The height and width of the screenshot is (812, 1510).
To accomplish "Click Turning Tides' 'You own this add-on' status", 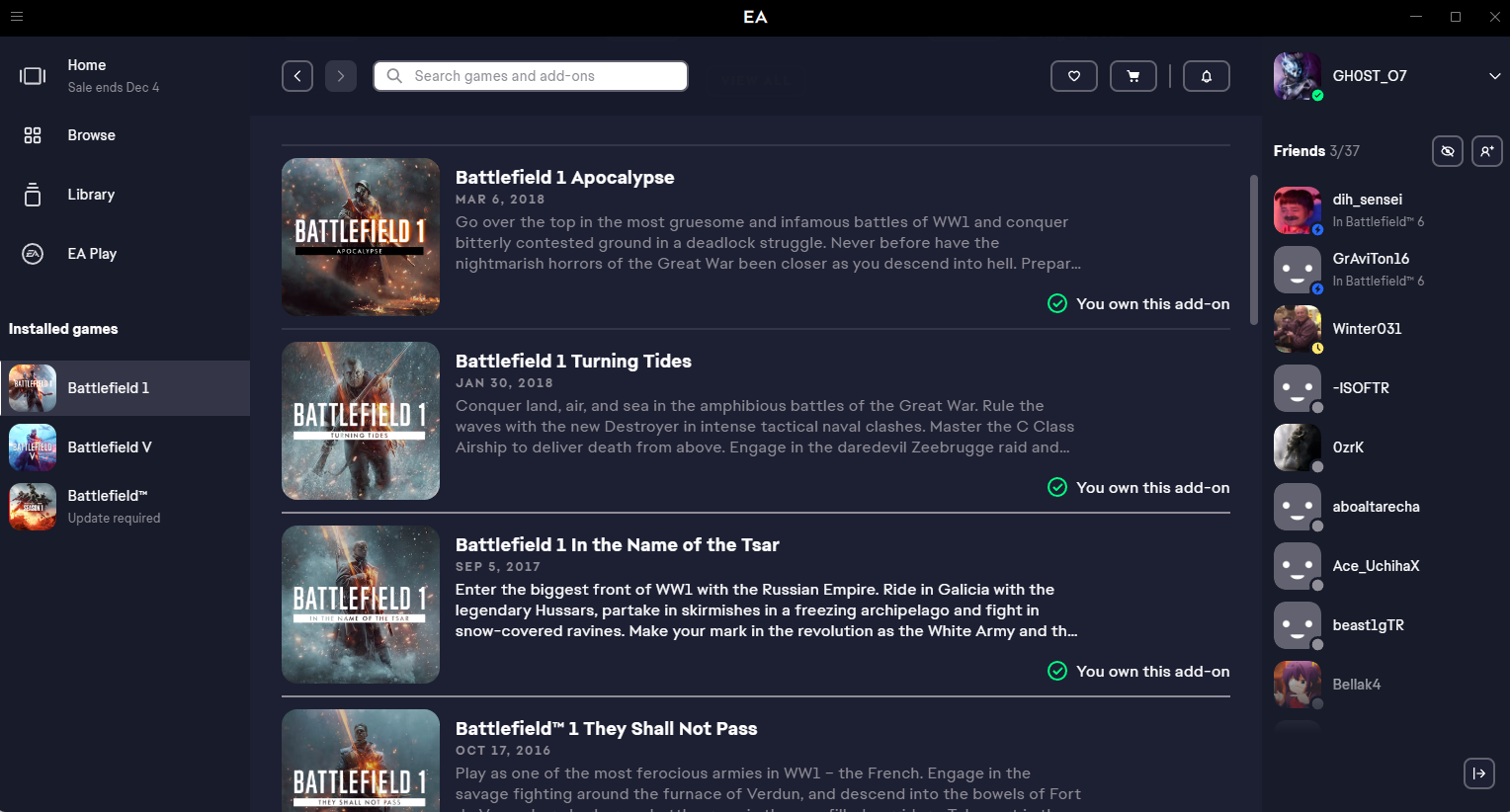I will 1138,488.
